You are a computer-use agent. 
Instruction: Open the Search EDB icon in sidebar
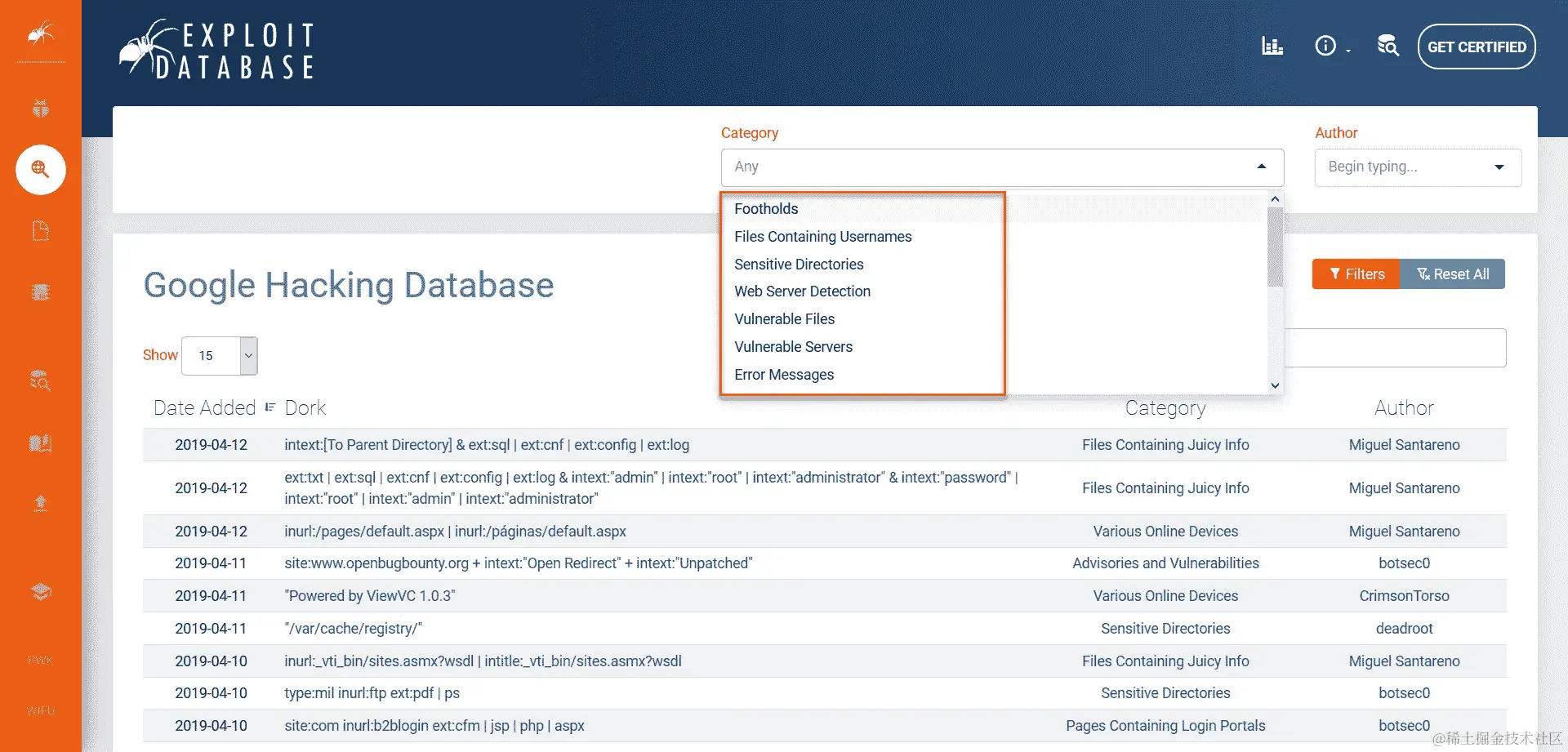40,380
